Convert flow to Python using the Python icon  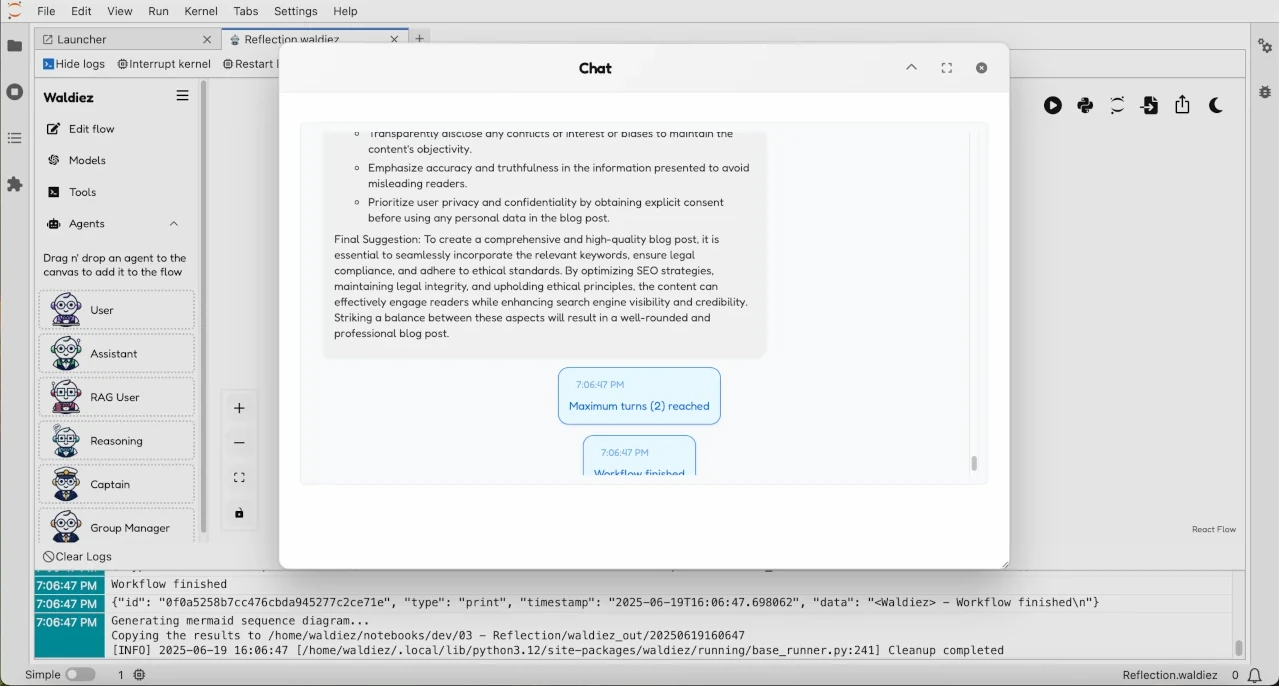pos(1084,105)
